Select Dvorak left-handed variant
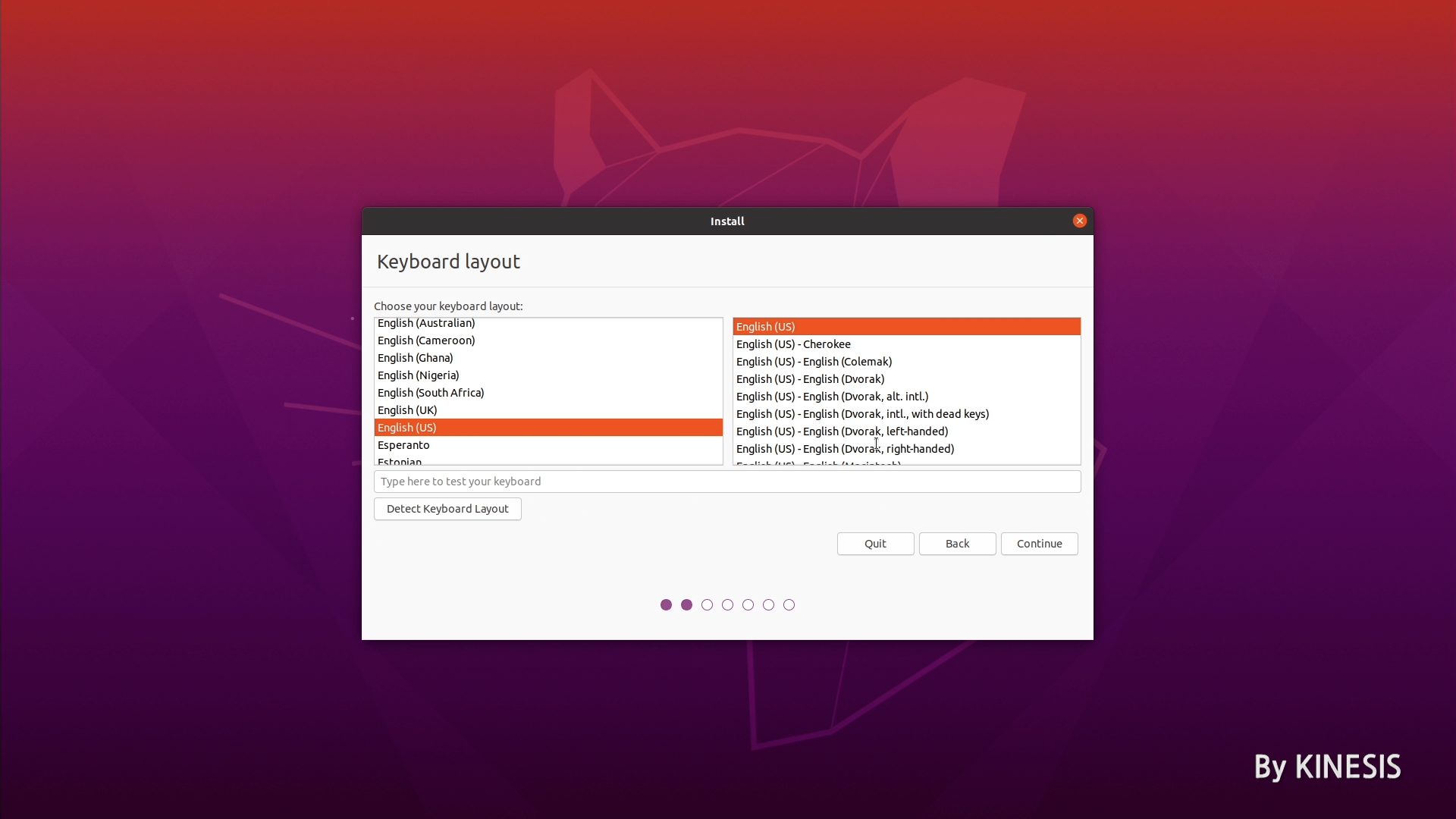The image size is (1456, 819). tap(842, 431)
